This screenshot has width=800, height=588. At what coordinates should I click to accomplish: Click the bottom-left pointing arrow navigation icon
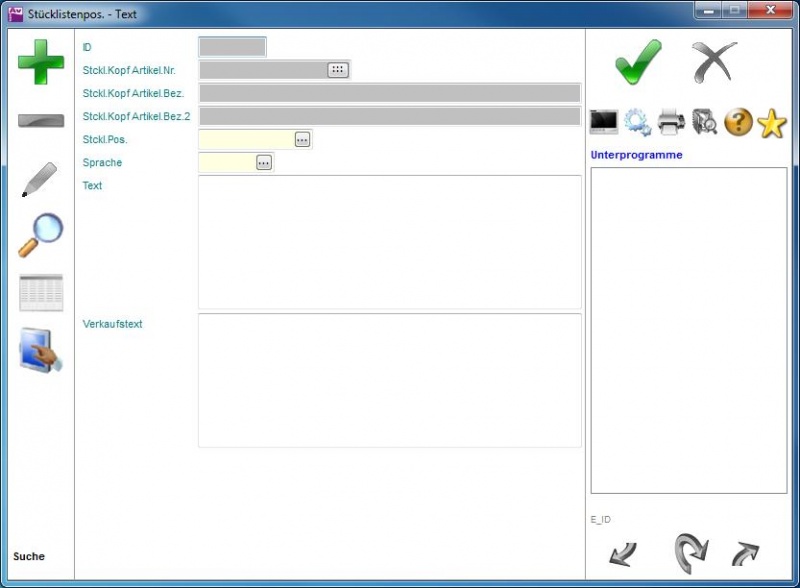pos(622,553)
